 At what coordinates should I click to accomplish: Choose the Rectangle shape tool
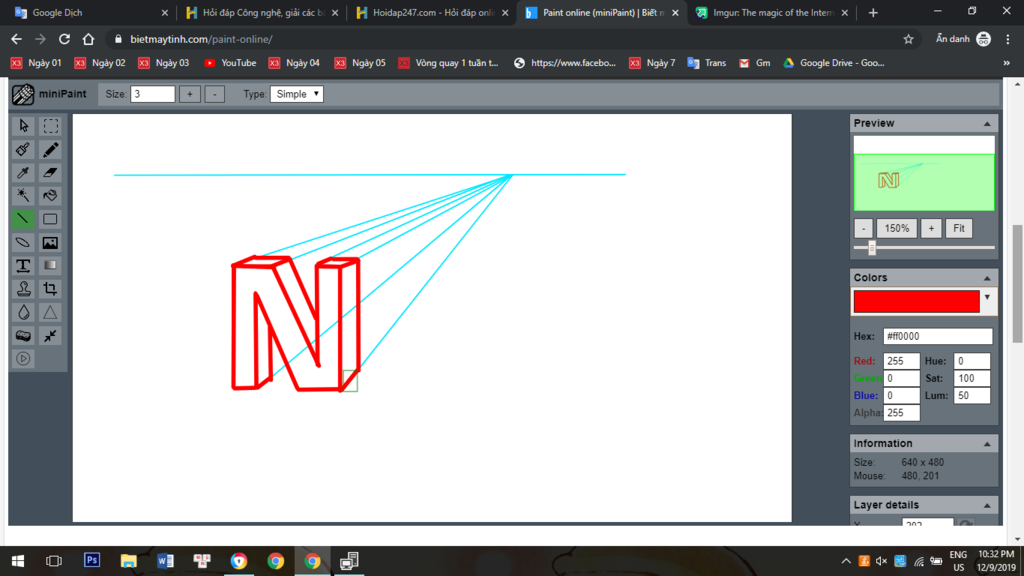point(50,219)
